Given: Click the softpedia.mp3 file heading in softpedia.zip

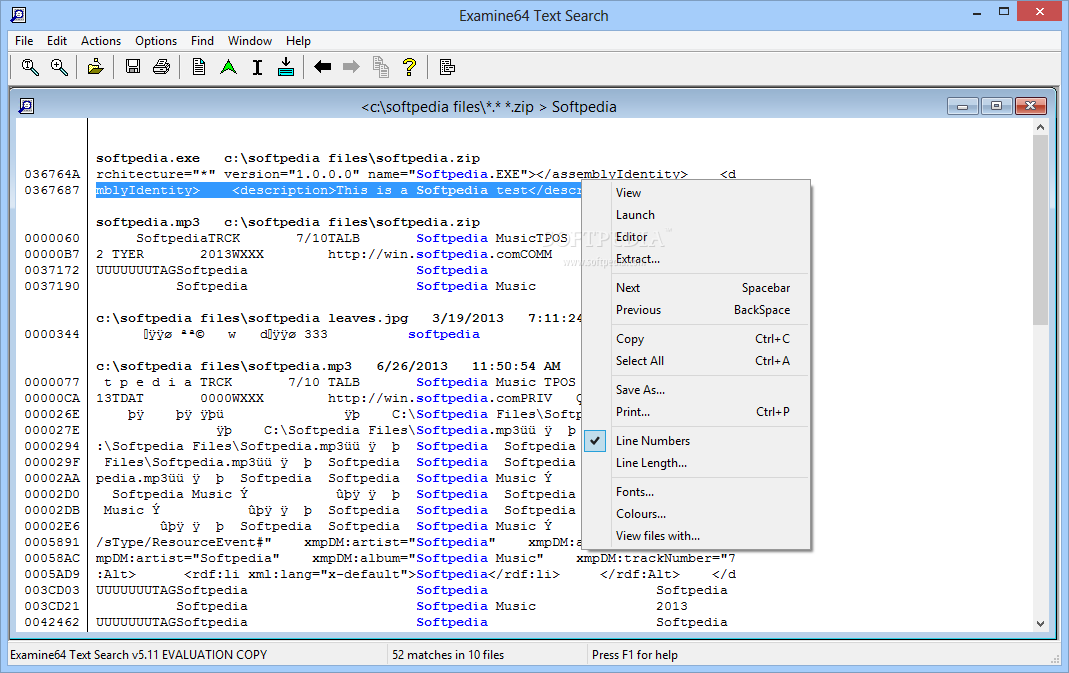Looking at the screenshot, I should [288, 222].
